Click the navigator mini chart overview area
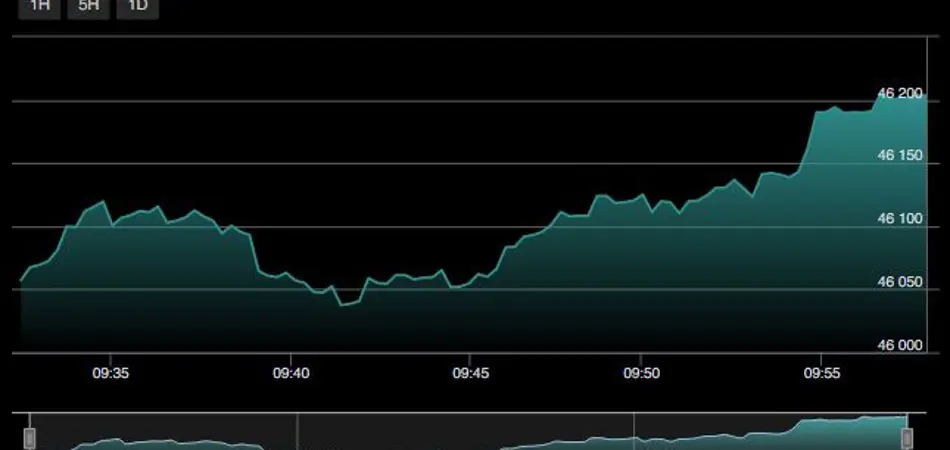Image resolution: width=950 pixels, height=450 pixels. coord(468,432)
